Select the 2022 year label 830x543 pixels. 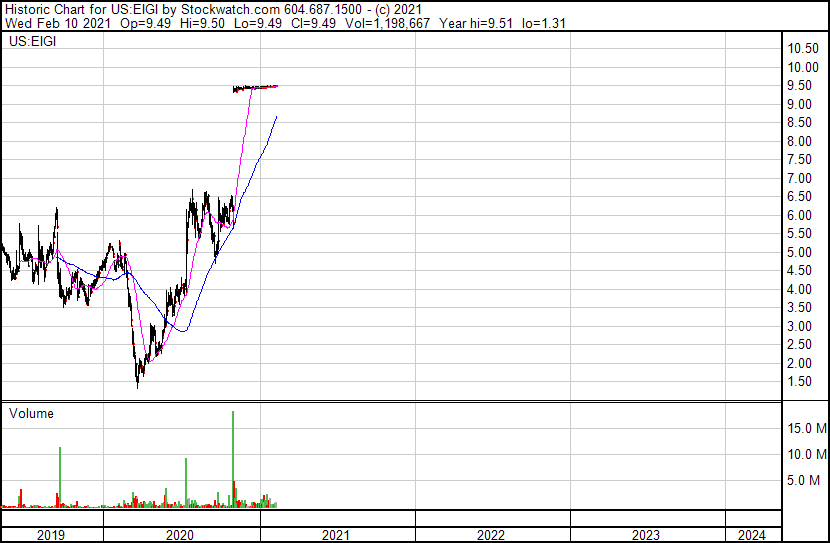click(x=491, y=535)
